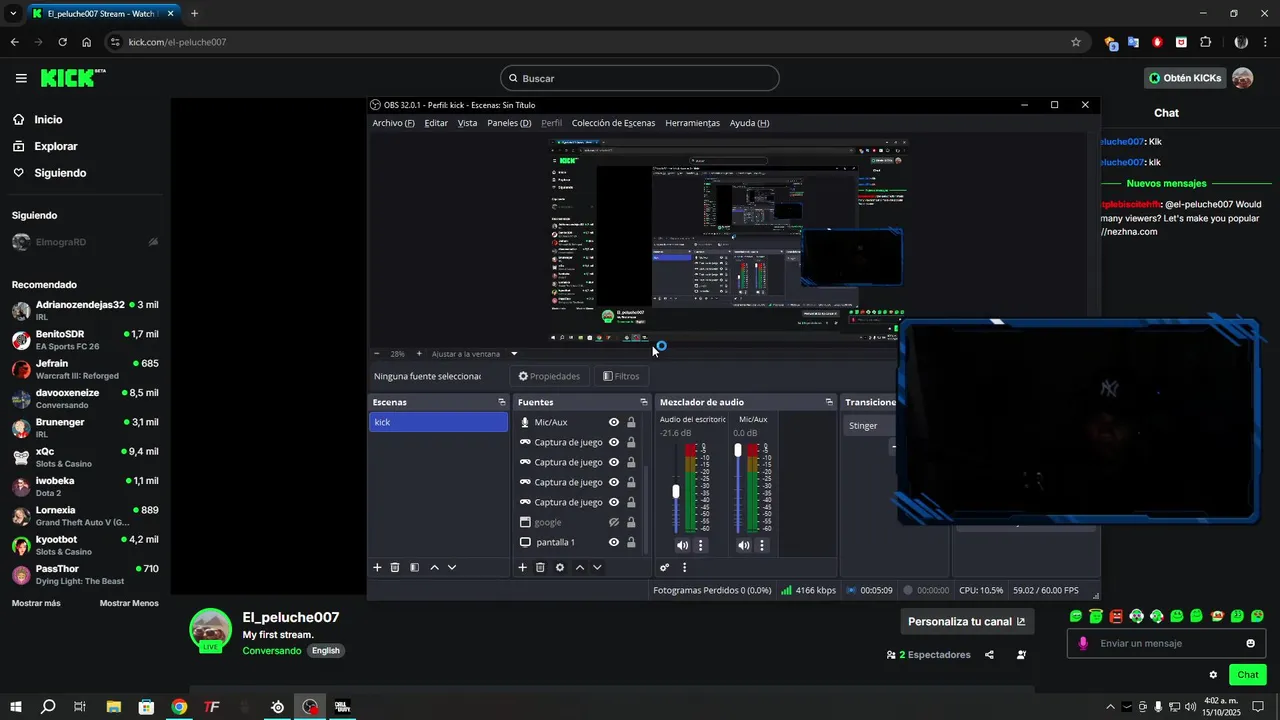1280x720 pixels.
Task: Open OBS Paneles menu
Action: [x=509, y=123]
